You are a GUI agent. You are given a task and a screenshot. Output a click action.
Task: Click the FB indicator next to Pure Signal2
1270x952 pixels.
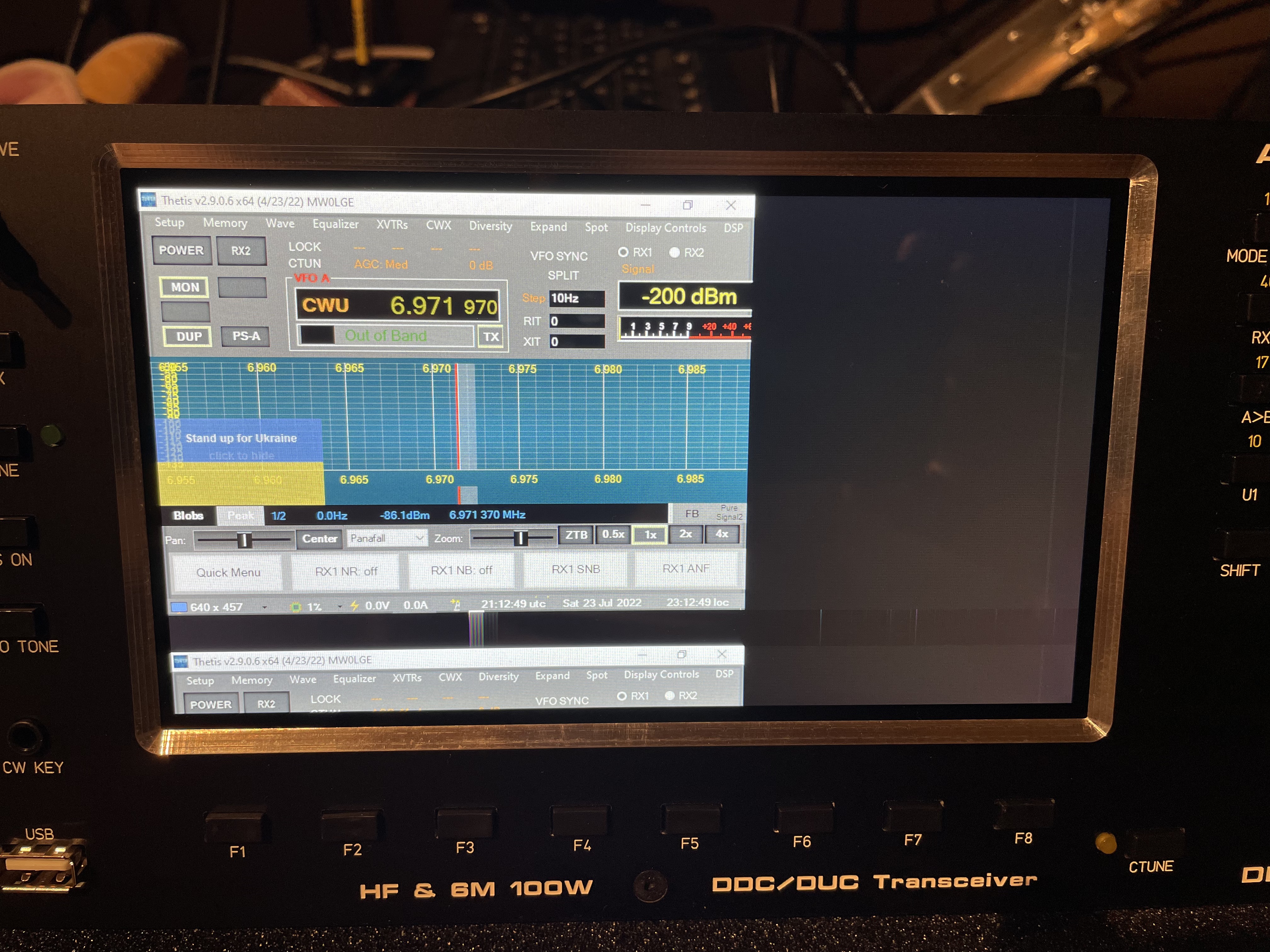pyautogui.click(x=692, y=513)
